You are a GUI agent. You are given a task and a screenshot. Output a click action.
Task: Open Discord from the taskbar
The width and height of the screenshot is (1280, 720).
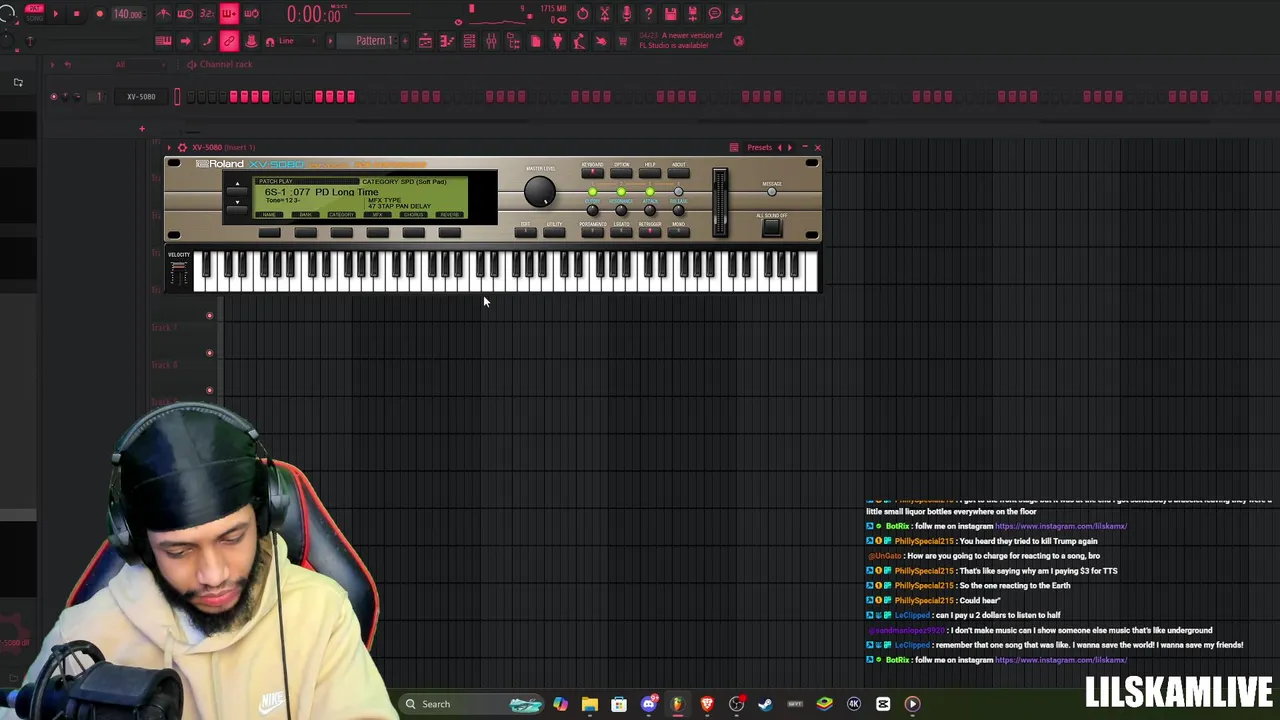(648, 704)
